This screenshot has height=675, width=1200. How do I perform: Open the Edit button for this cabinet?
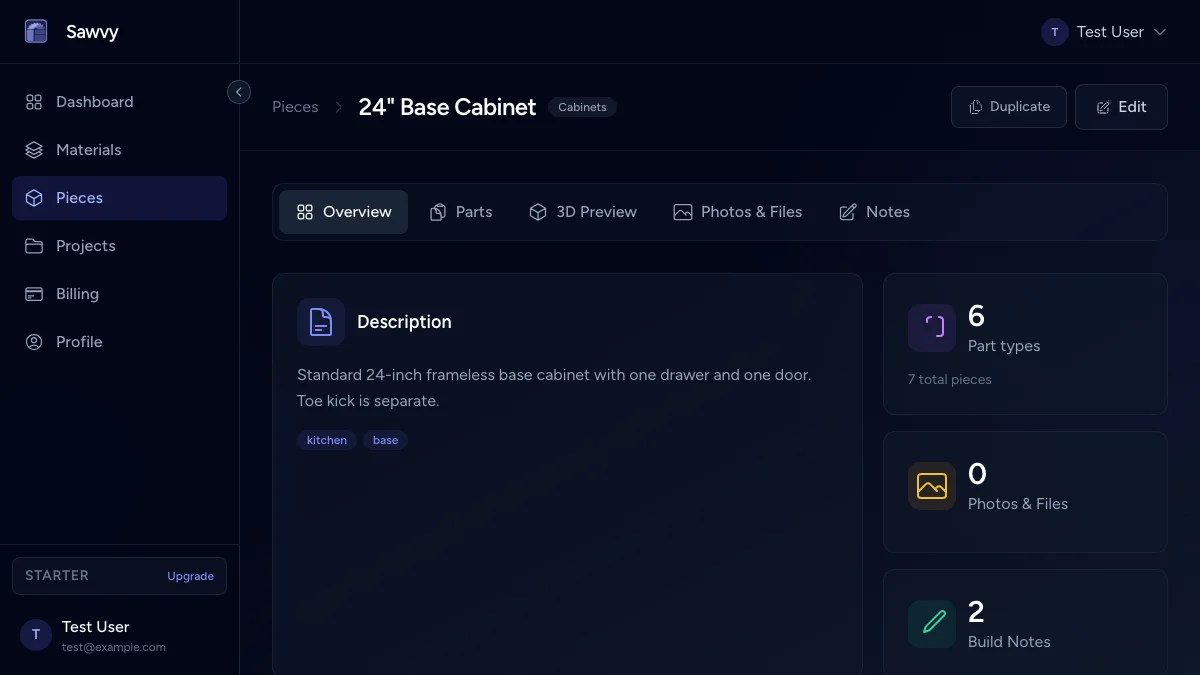coord(1121,106)
